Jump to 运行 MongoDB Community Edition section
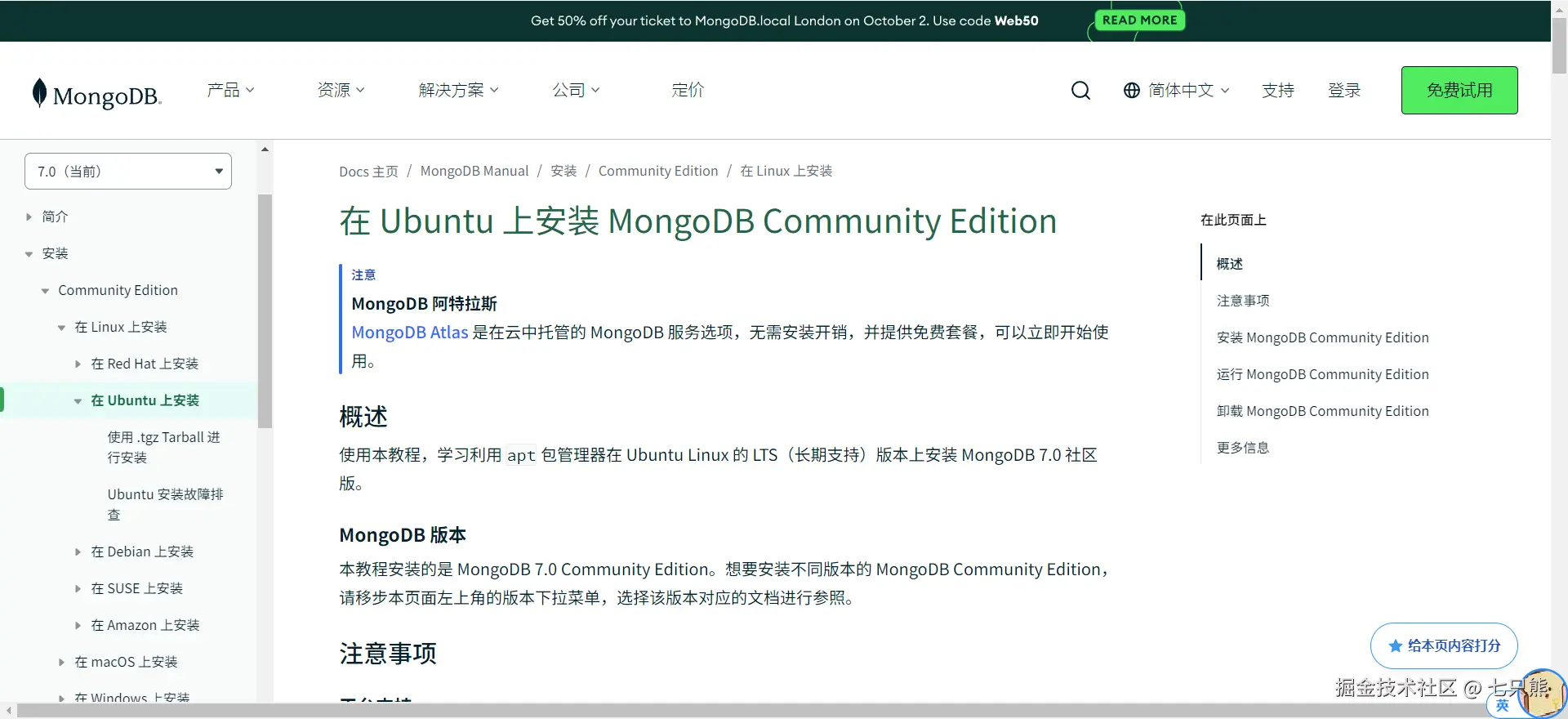Viewport: 1568px width, 719px height. point(1322,374)
